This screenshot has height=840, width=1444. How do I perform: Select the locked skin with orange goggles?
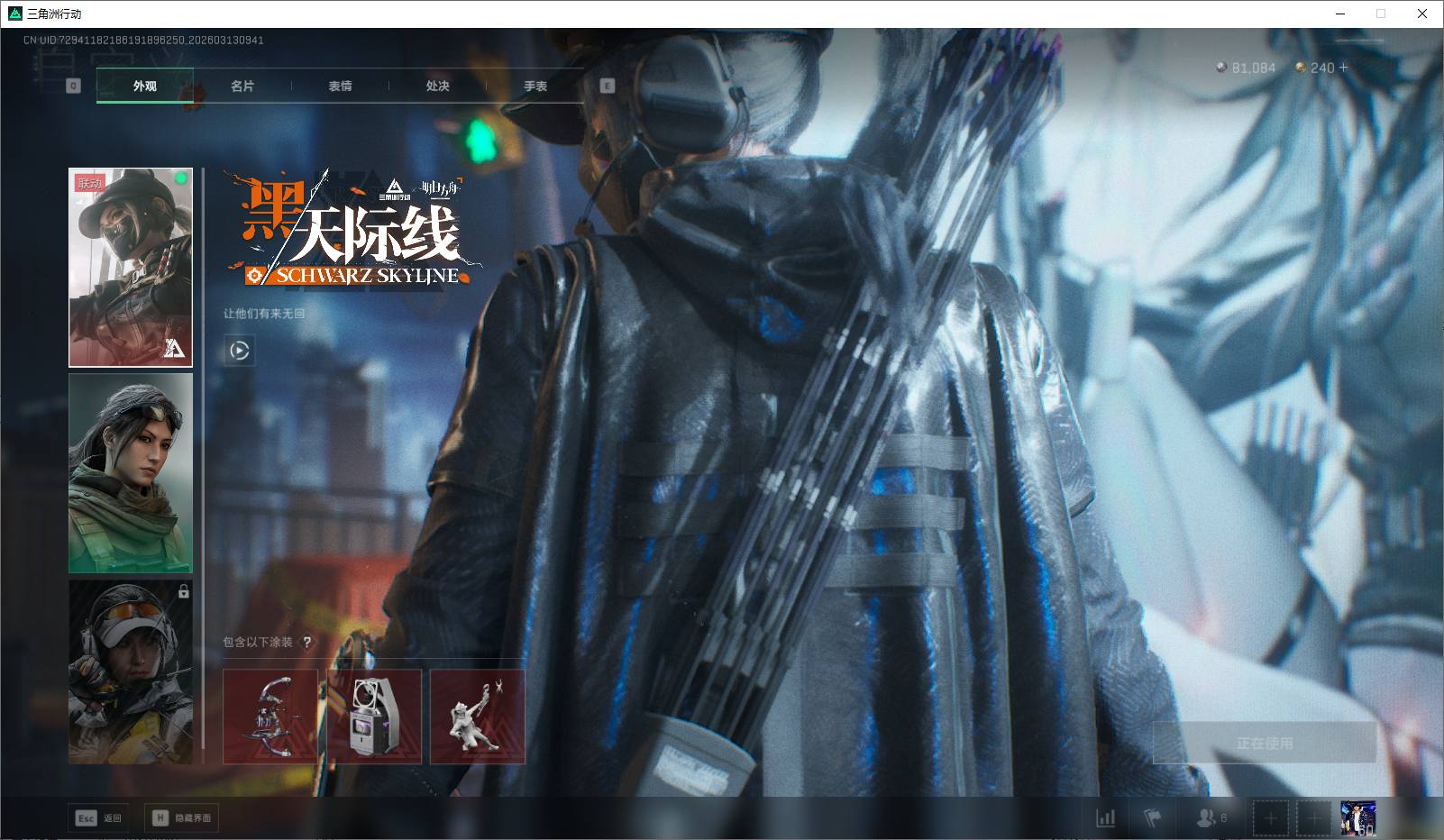(131, 672)
